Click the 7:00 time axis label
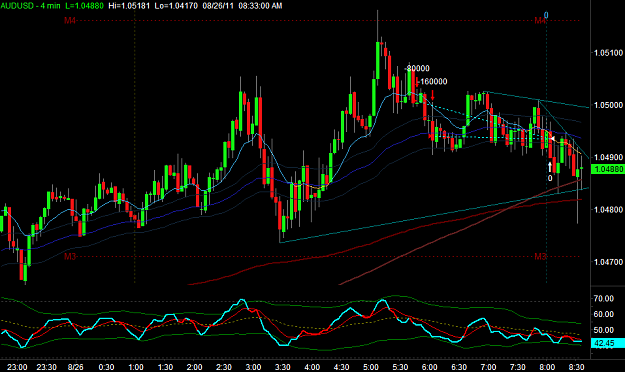Viewport: 625px width, 372px height. point(488,367)
